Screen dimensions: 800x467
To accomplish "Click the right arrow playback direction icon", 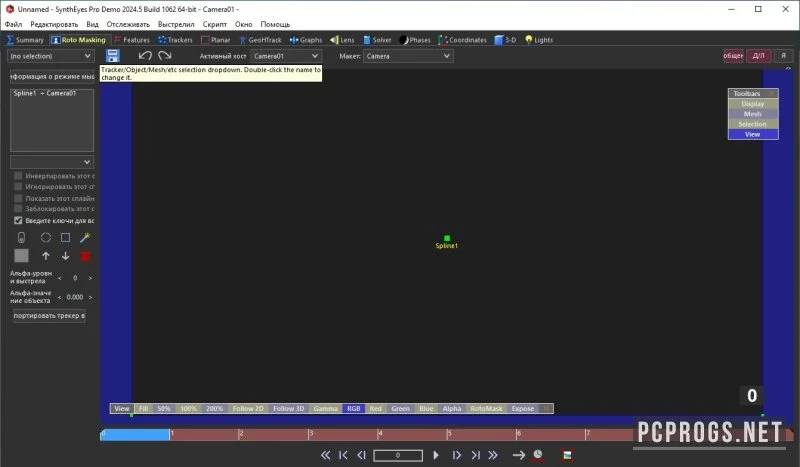I will pyautogui.click(x=519, y=455).
